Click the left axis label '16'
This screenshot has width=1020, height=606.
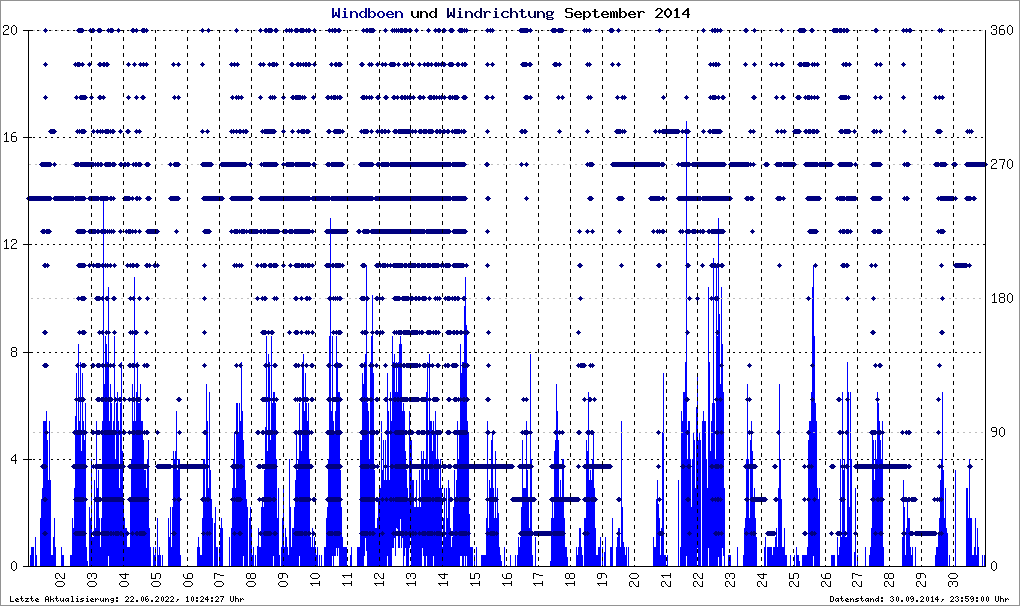[9, 138]
